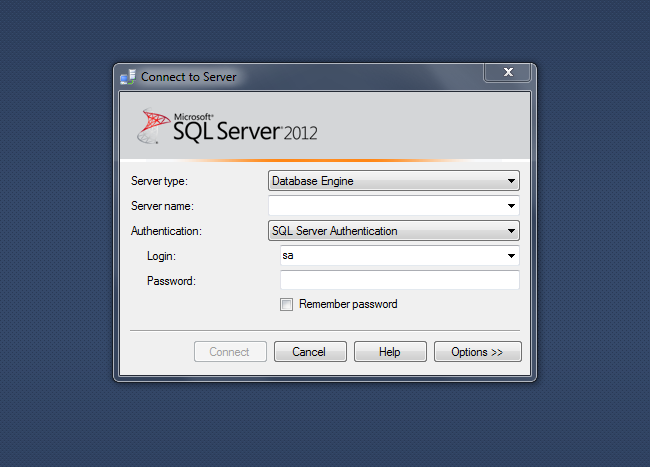Click the SQL Server 2012 logo
The width and height of the screenshot is (650, 467).
pyautogui.click(x=227, y=126)
